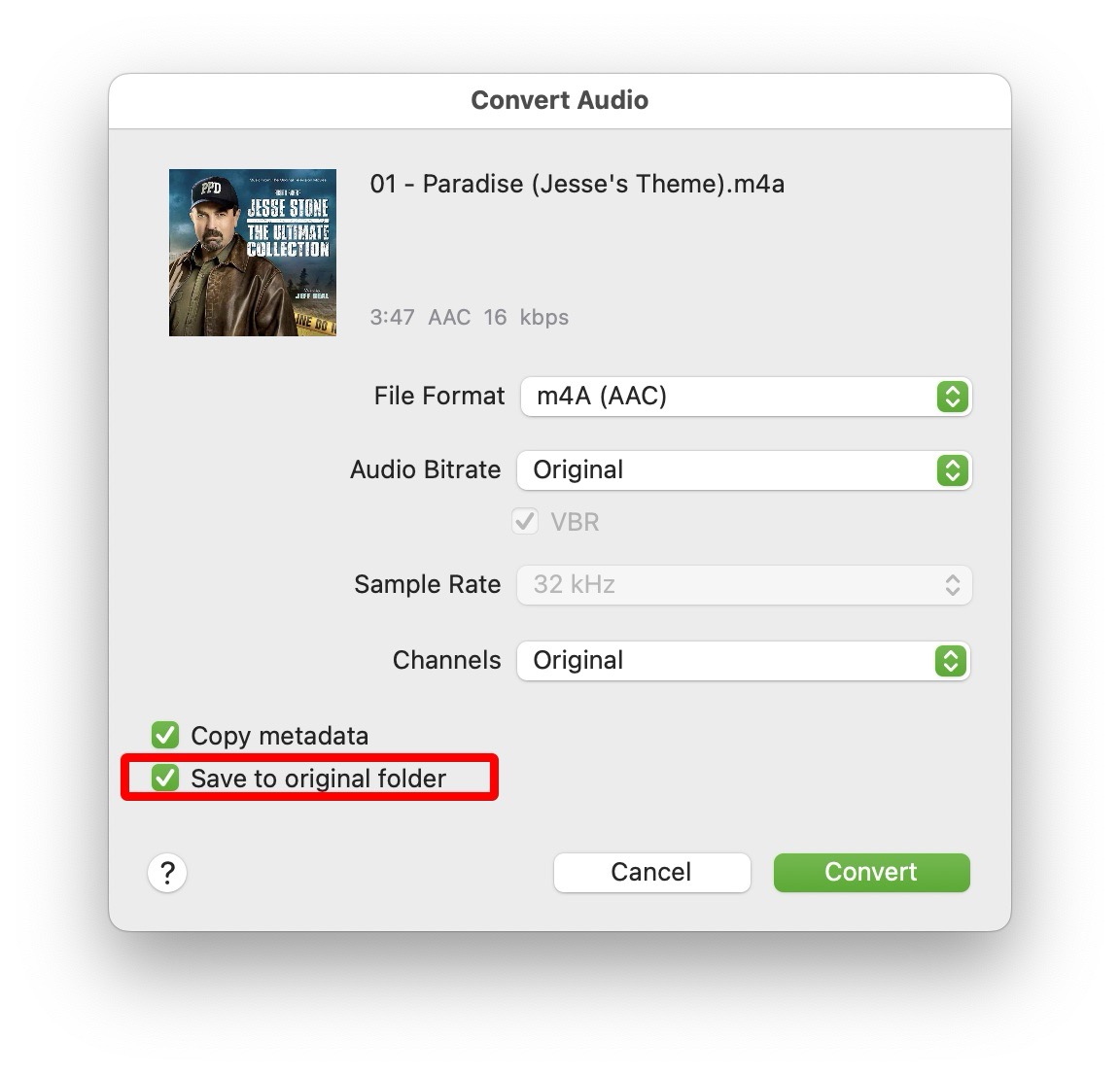Click the Convert button
Screen dimensions: 1120x1075
[x=870, y=872]
